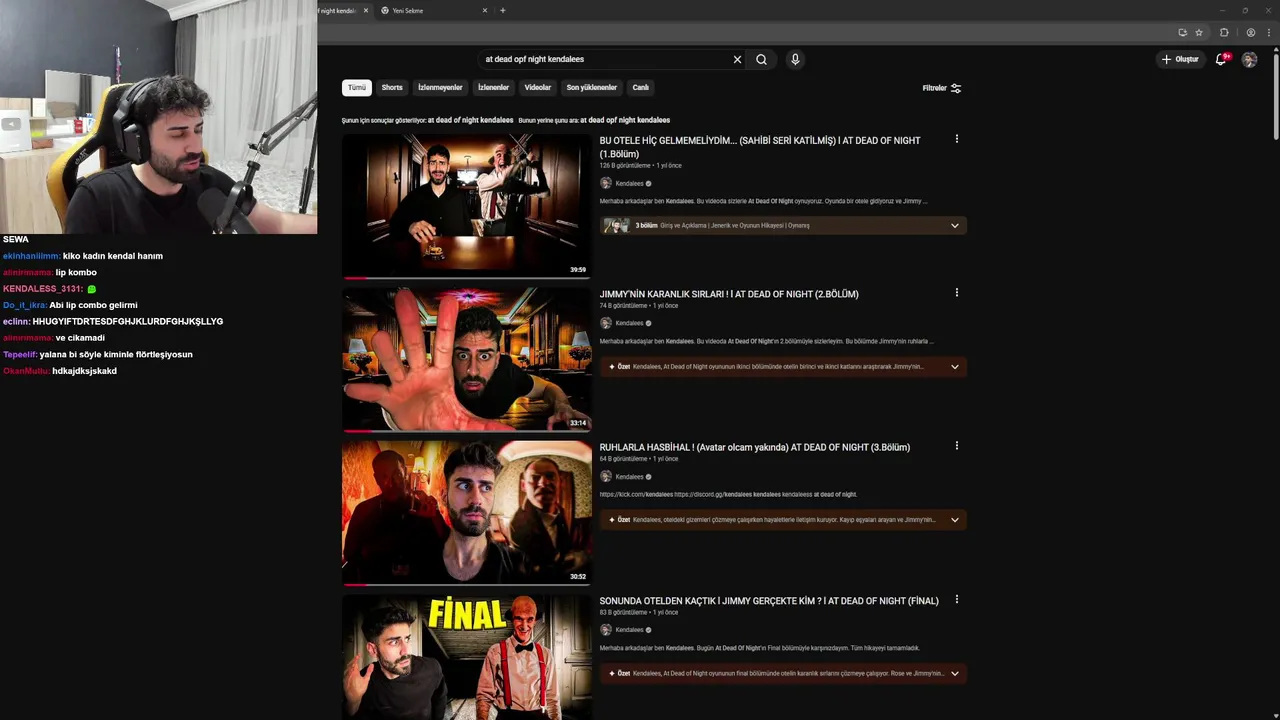Open the Oluştur create button
Viewport: 1280px width, 720px height.
1180,59
